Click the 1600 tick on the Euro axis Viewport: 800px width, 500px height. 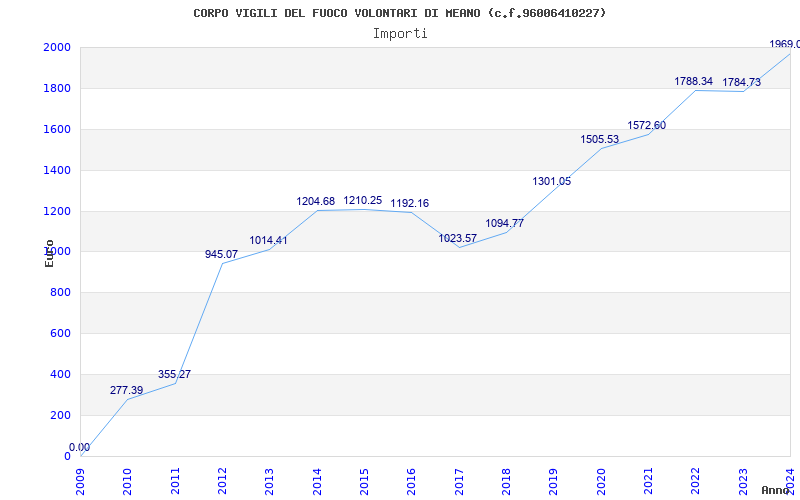pos(56,129)
